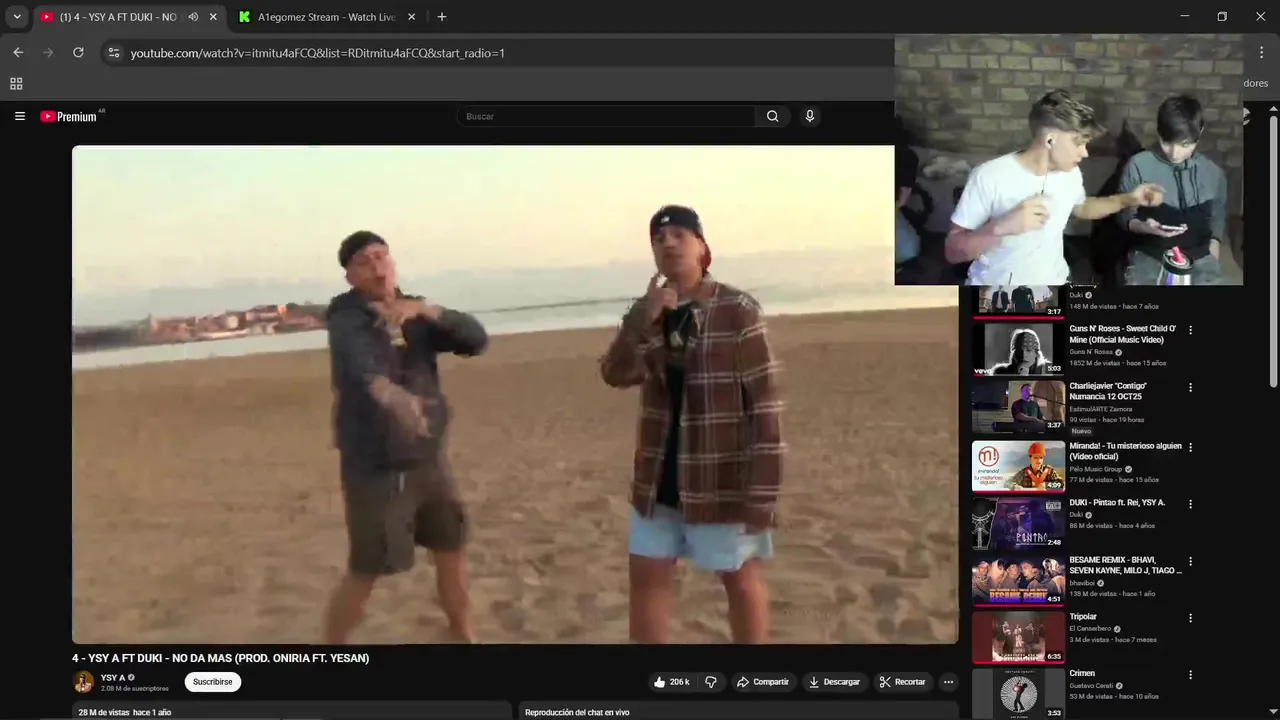Open the tab search dropdown arrow

pos(16,17)
